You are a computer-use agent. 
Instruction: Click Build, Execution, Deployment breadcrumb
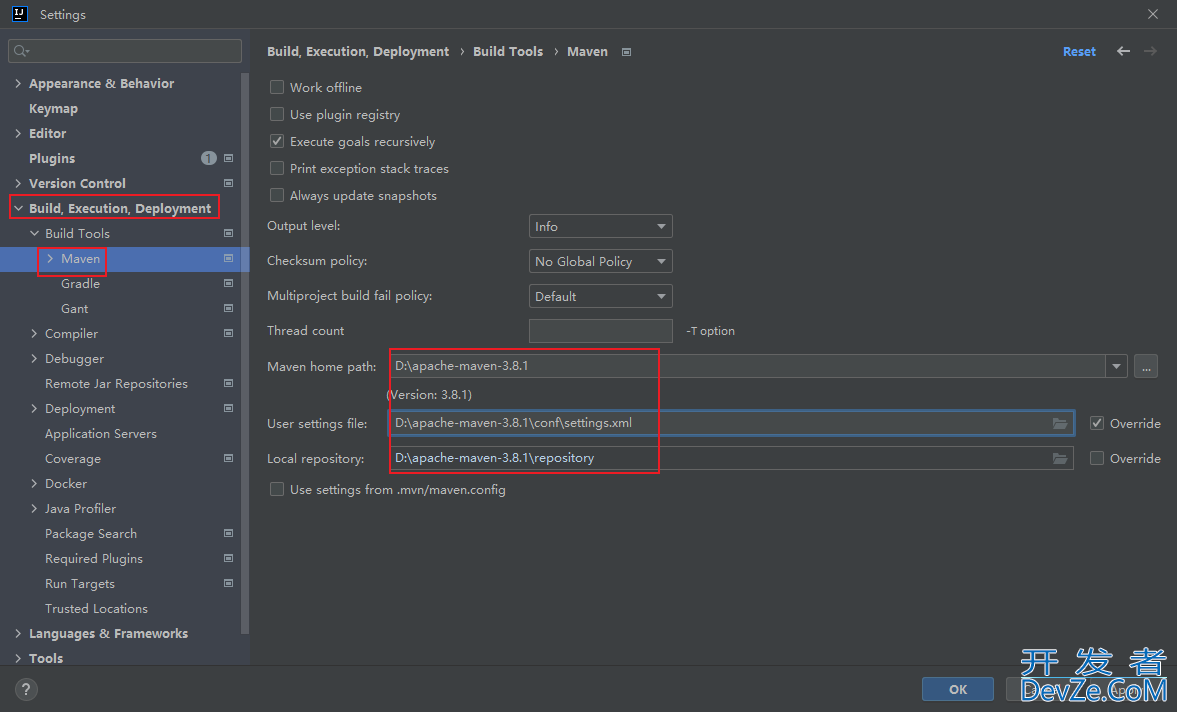click(x=358, y=51)
